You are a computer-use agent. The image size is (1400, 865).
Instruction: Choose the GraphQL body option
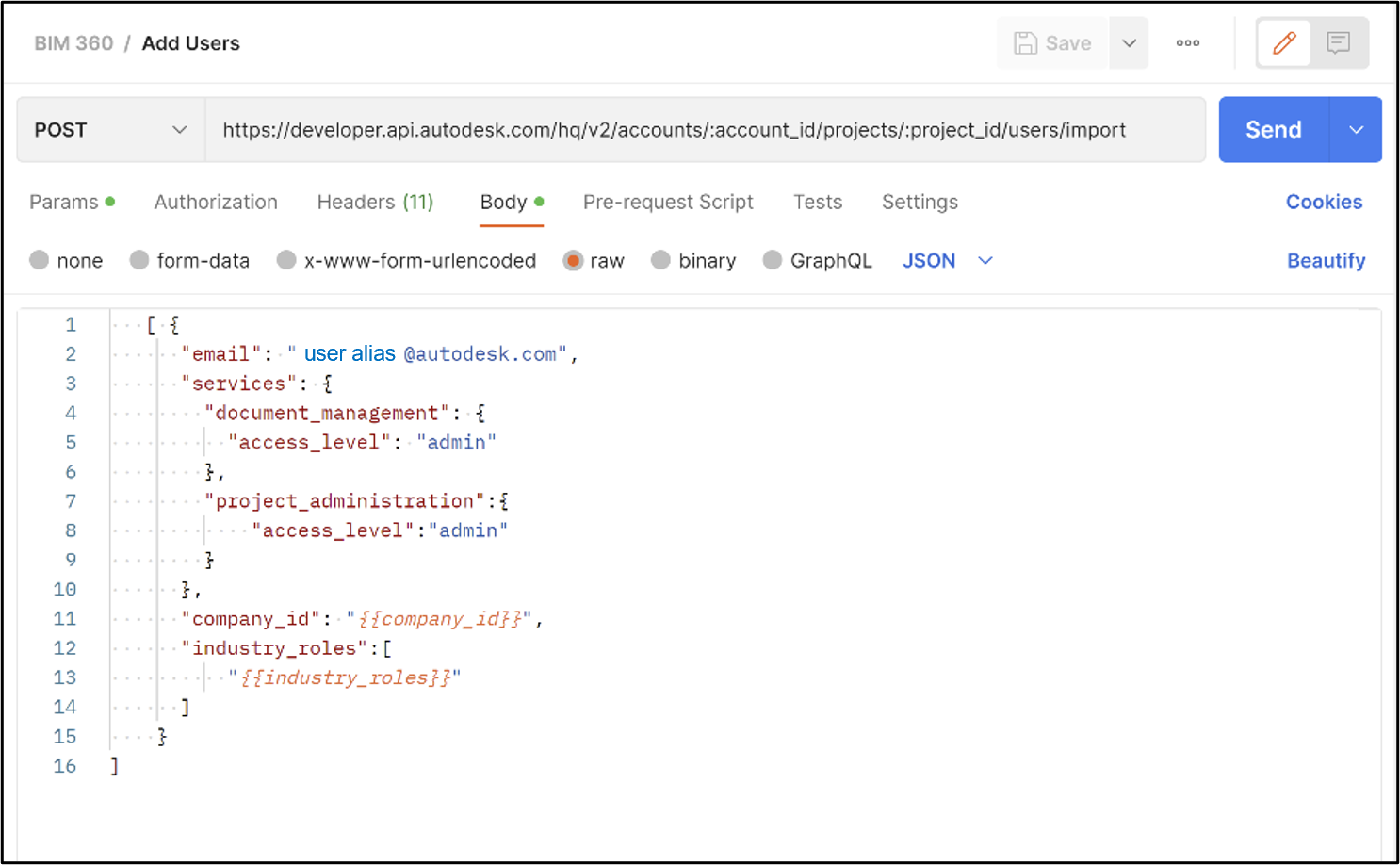[x=817, y=260]
